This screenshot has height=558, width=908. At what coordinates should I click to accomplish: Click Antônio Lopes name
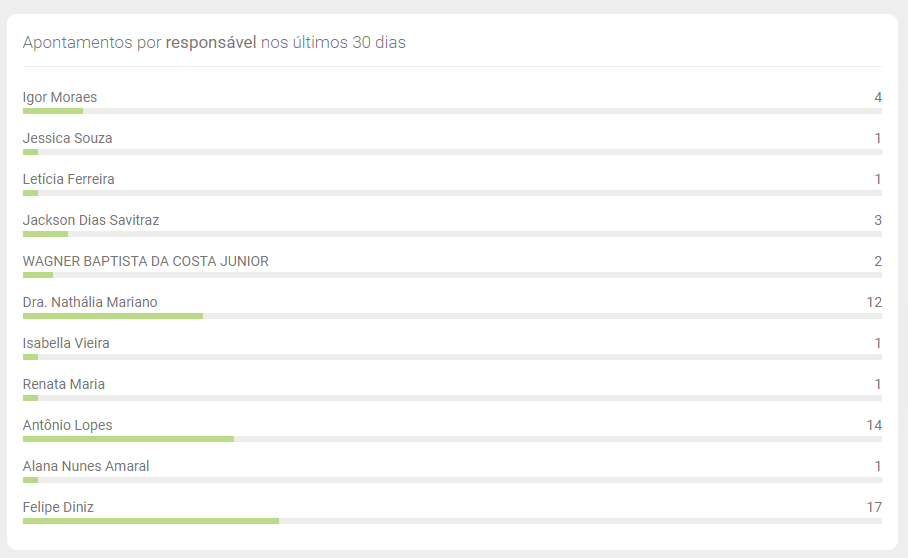67,425
